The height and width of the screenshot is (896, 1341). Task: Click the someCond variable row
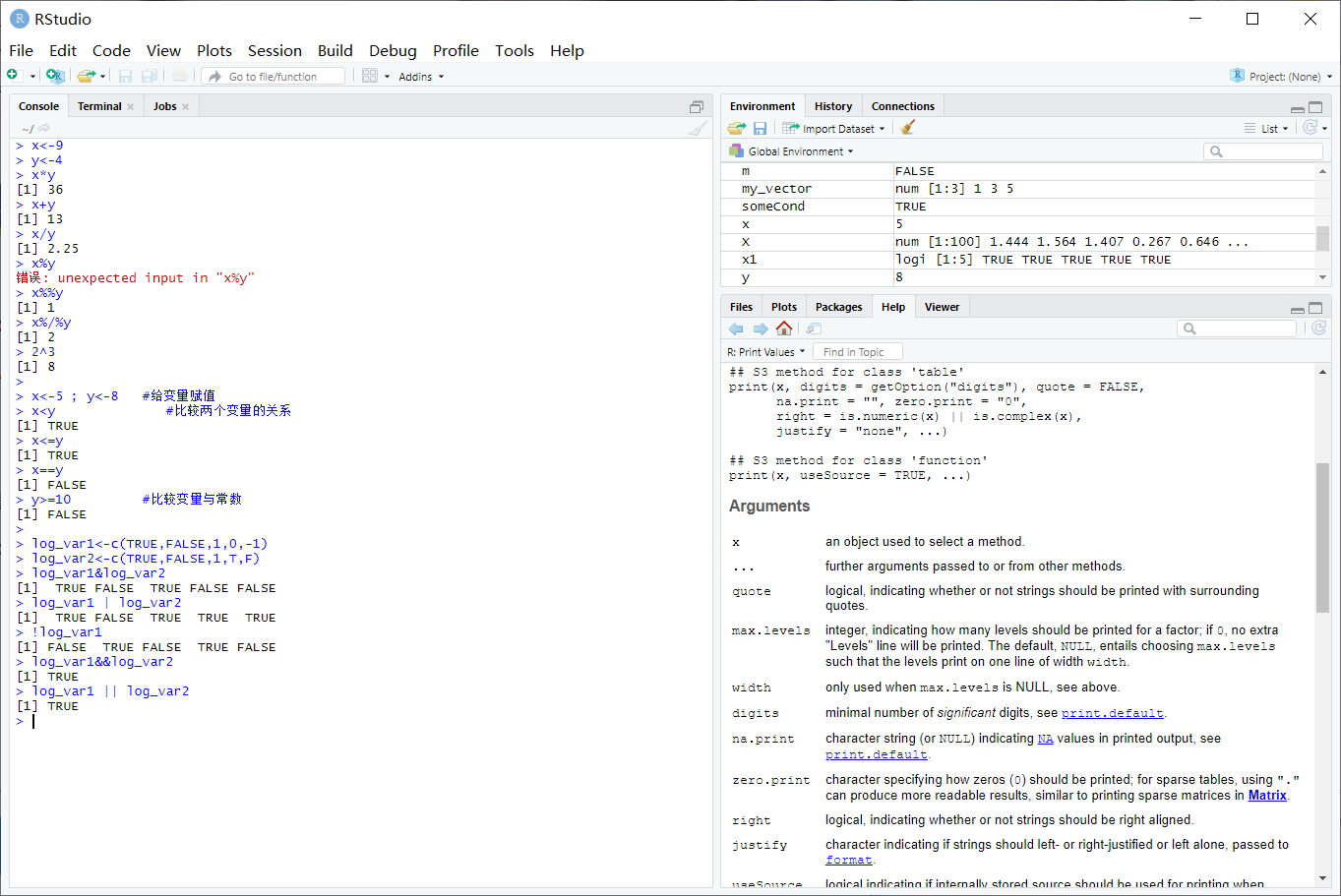click(1018, 207)
